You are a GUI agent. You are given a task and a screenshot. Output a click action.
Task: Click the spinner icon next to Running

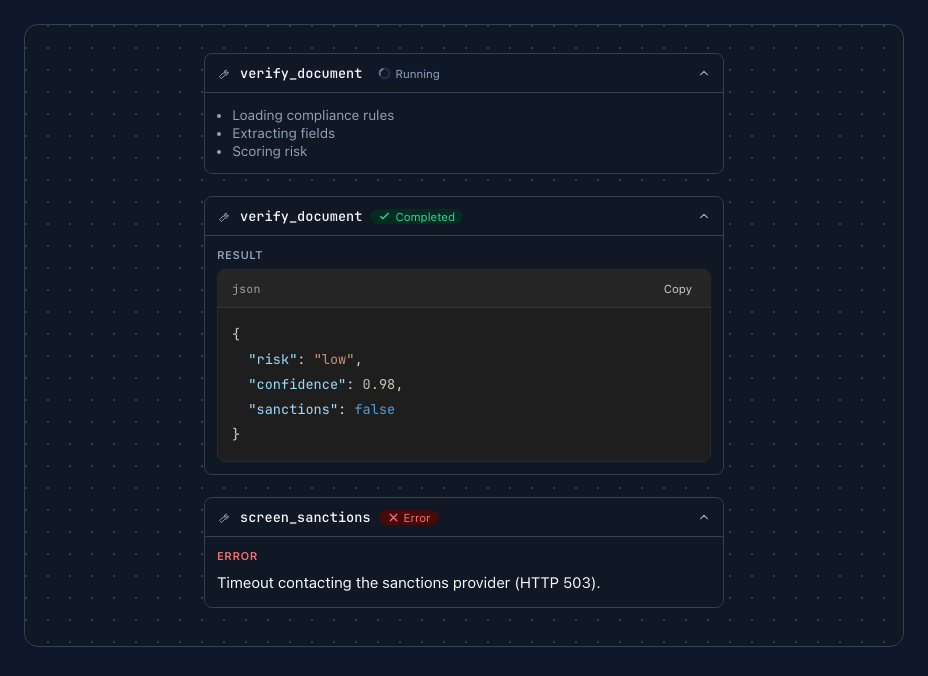tap(384, 74)
